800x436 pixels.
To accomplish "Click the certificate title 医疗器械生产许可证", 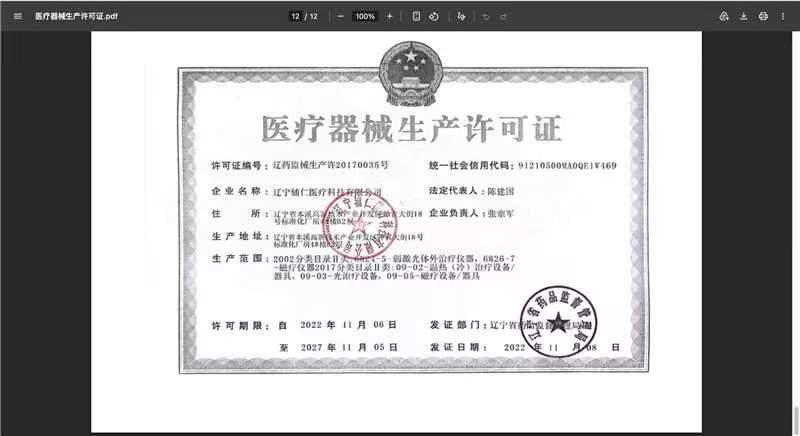I will point(411,129).
